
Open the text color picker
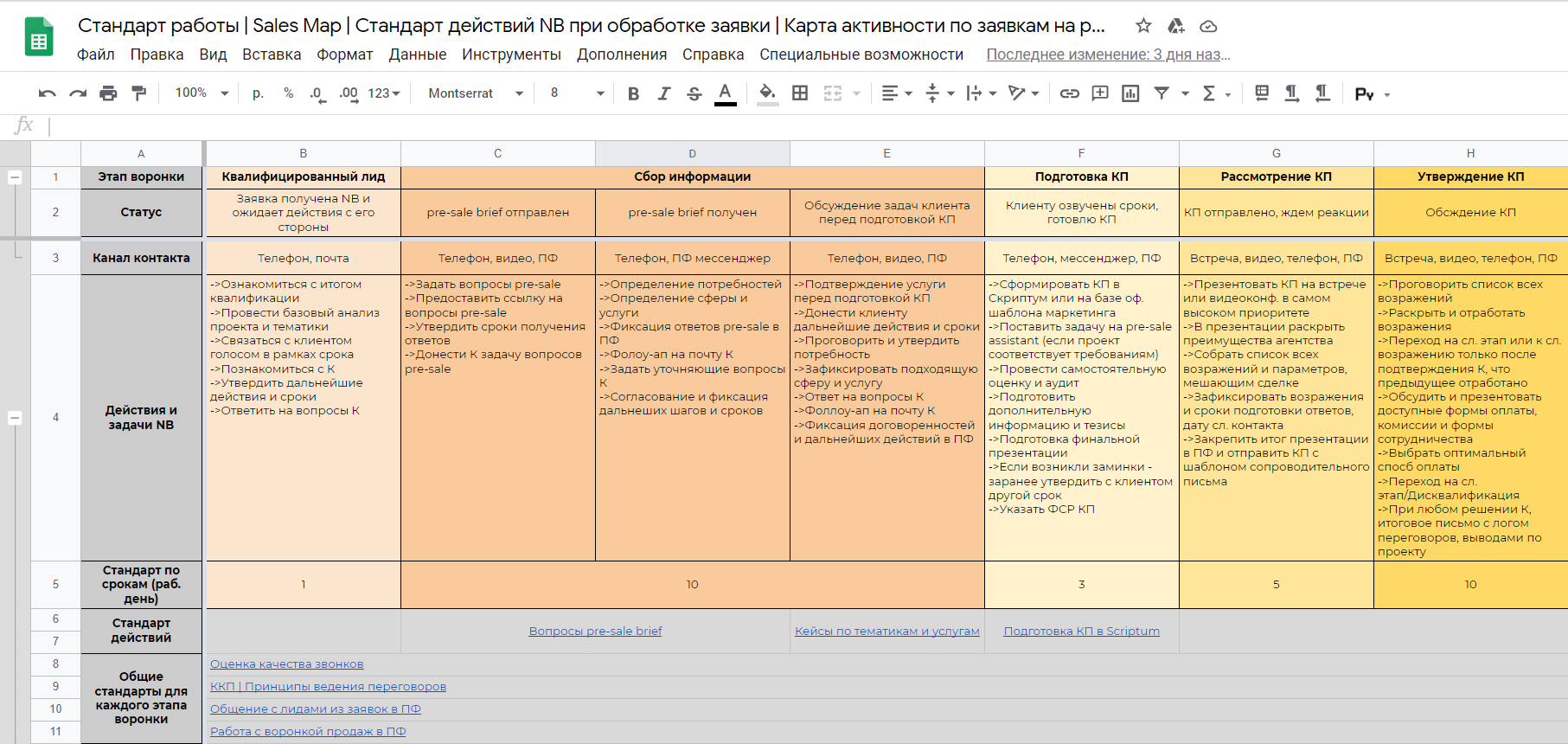tap(725, 93)
